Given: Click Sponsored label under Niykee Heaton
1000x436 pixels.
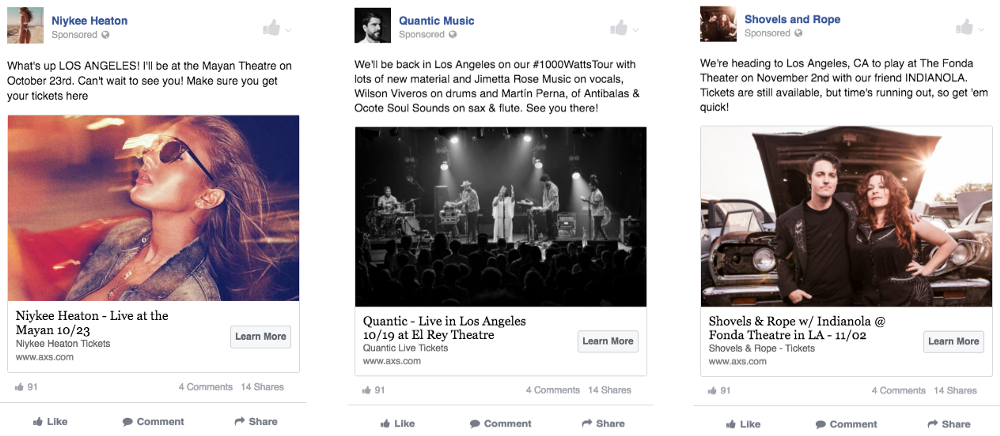Looking at the screenshot, I should (75, 35).
